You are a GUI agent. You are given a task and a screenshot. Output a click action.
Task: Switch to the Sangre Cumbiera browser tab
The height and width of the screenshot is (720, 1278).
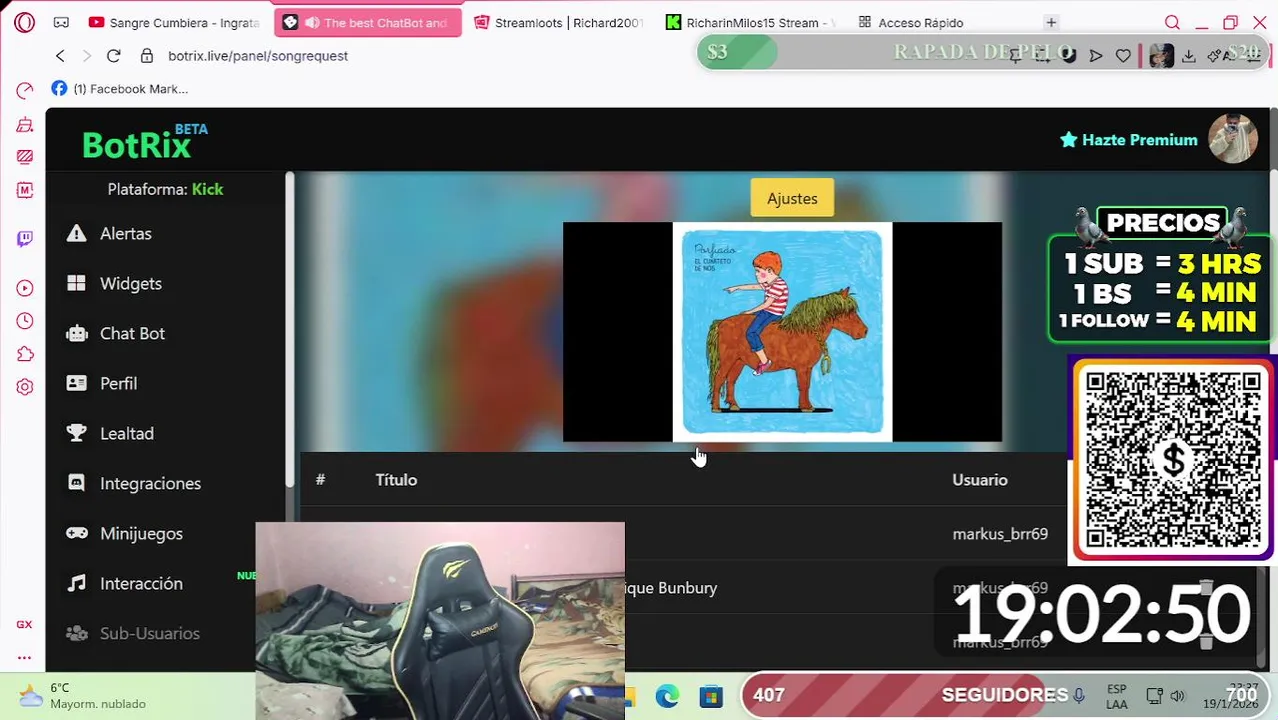174,22
